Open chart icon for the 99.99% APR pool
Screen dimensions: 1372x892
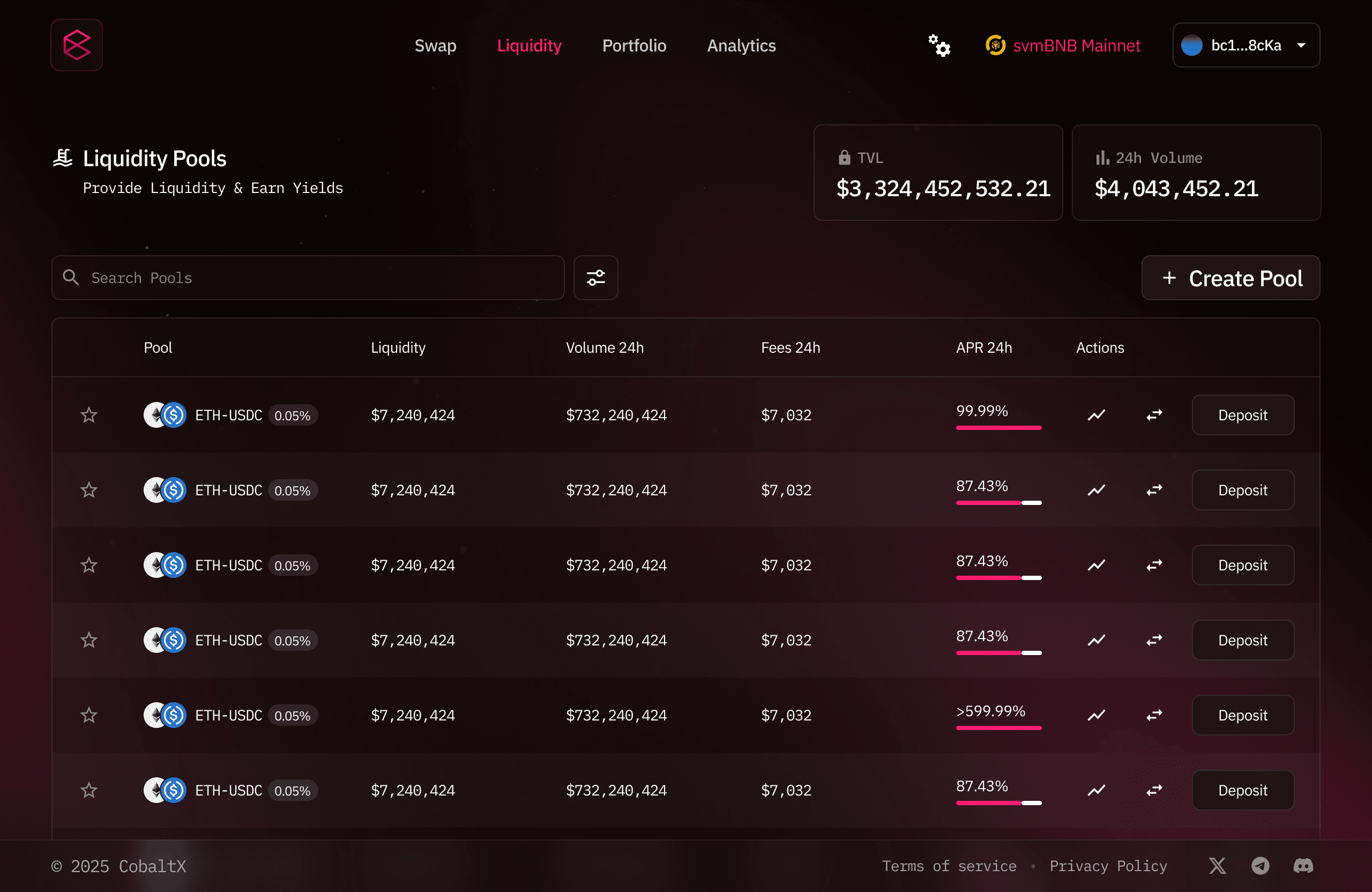(1096, 414)
